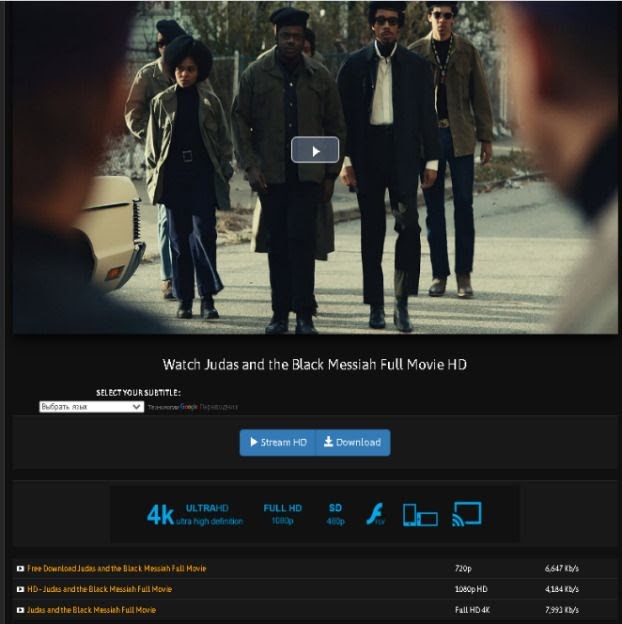Click icon beside HD - Judas link

[x=20, y=589]
